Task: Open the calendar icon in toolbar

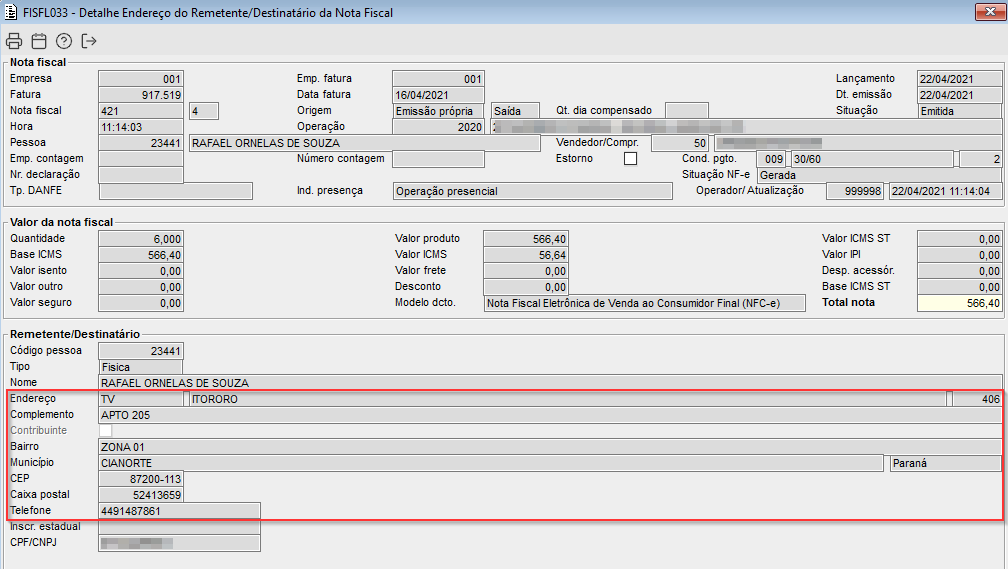Action: click(x=39, y=41)
